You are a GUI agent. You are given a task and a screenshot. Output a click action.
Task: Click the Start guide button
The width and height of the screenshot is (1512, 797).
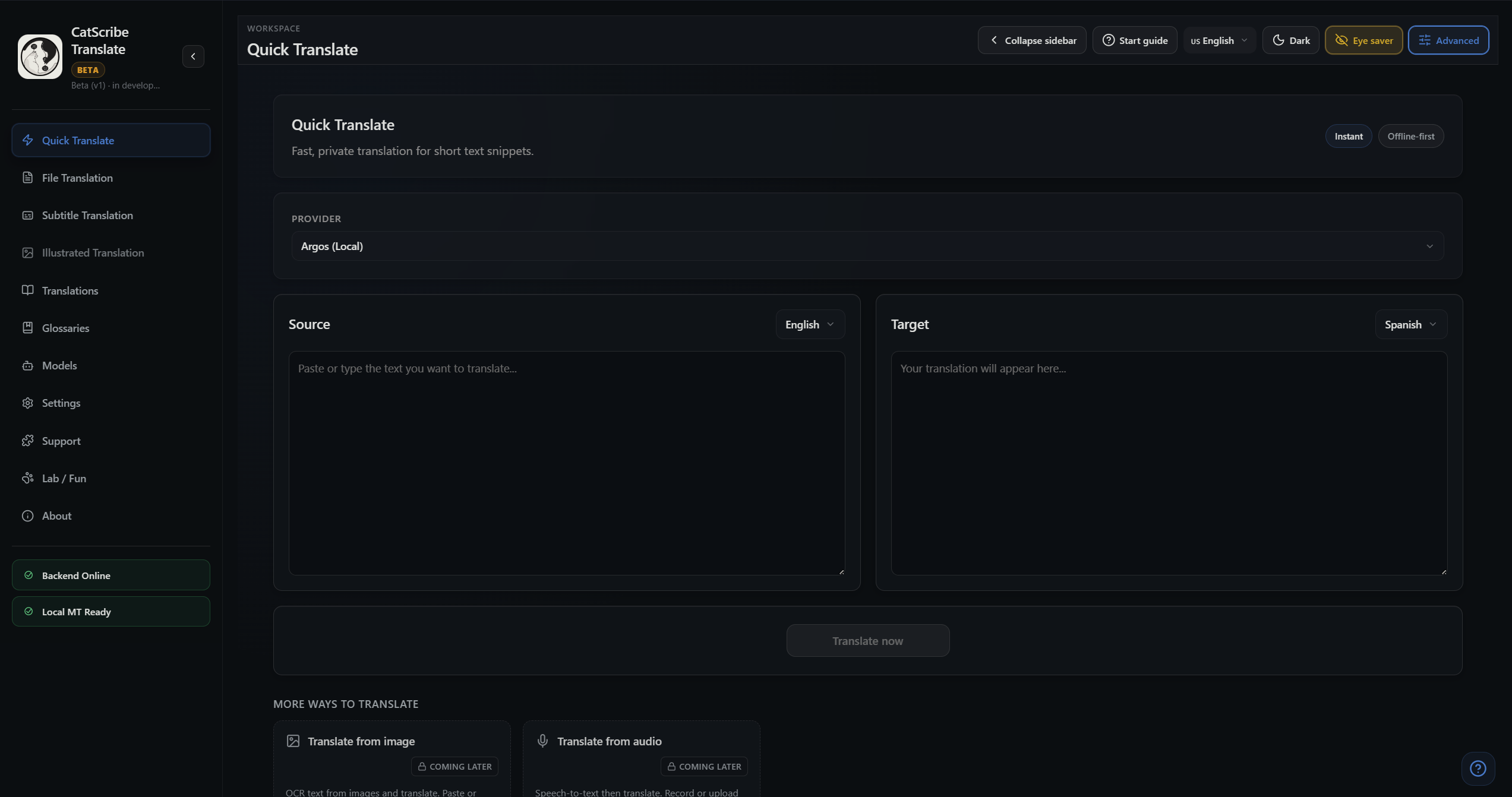coord(1134,40)
